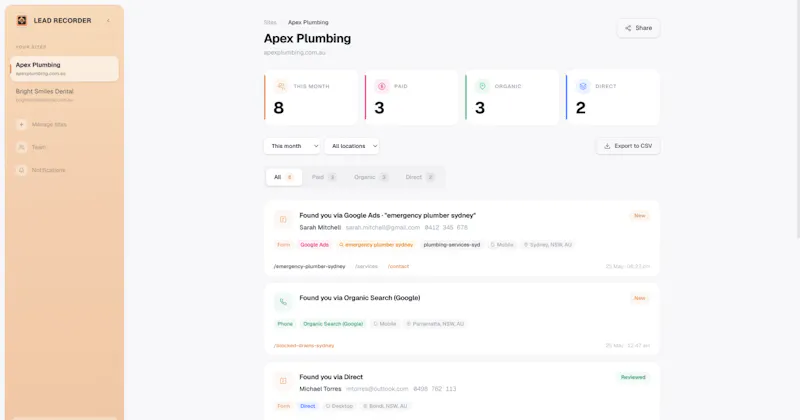This screenshot has height=420, width=800.
Task: Click the /blocked-drains-sydney path
Action: [x=304, y=345]
